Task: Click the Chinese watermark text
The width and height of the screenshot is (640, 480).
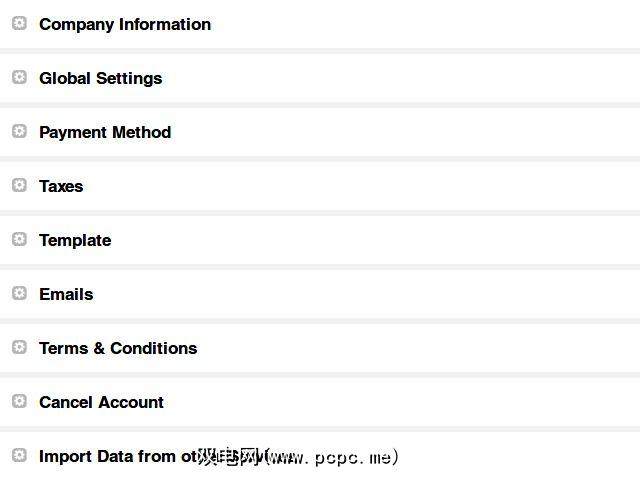Action: coord(228,458)
